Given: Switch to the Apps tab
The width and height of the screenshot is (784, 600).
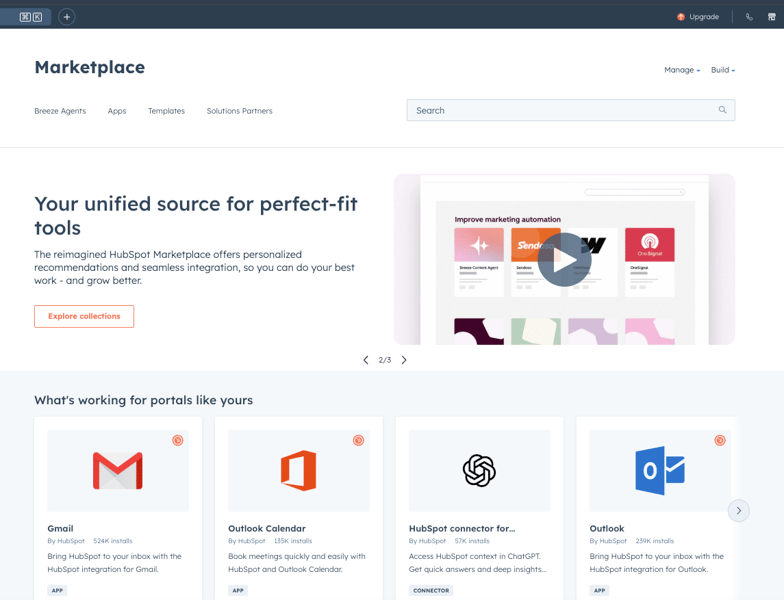Looking at the screenshot, I should [117, 111].
